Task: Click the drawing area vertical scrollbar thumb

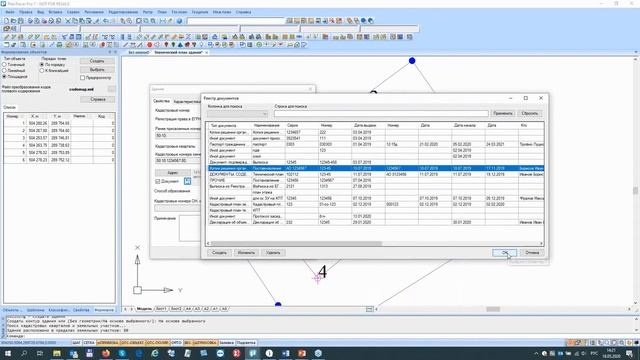Action: pos(636,191)
